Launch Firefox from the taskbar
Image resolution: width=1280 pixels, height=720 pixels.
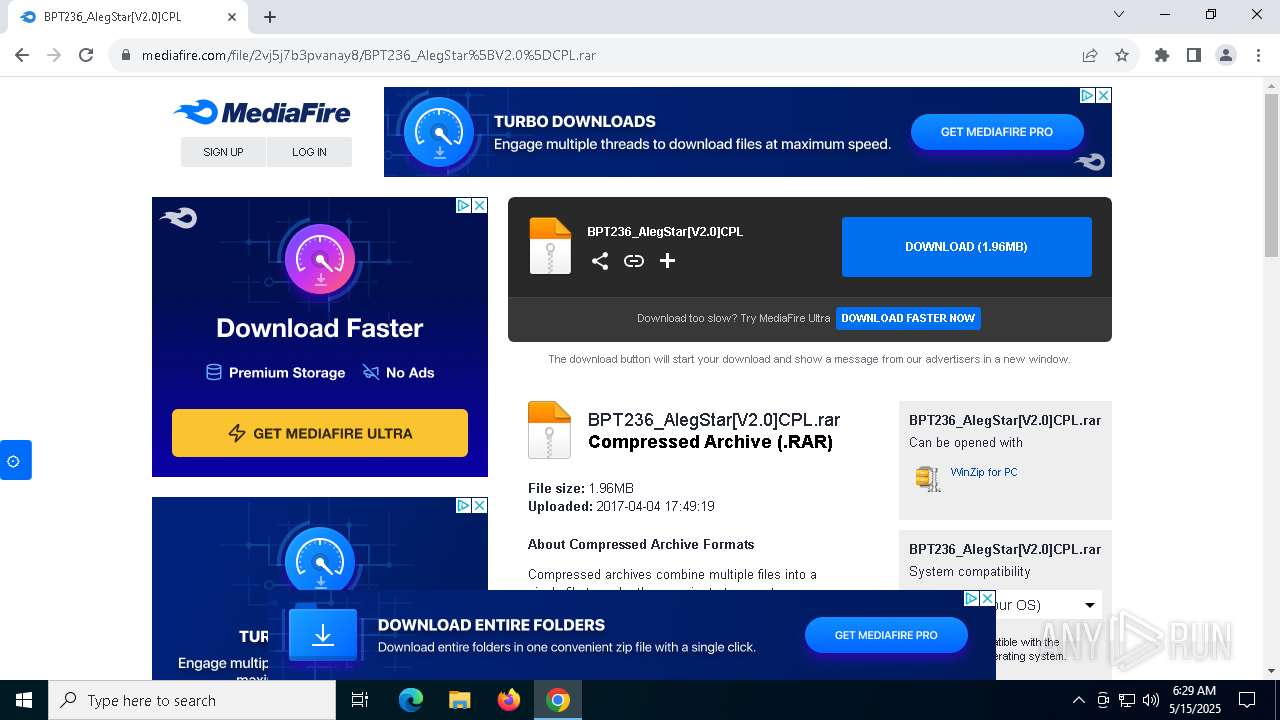point(509,700)
